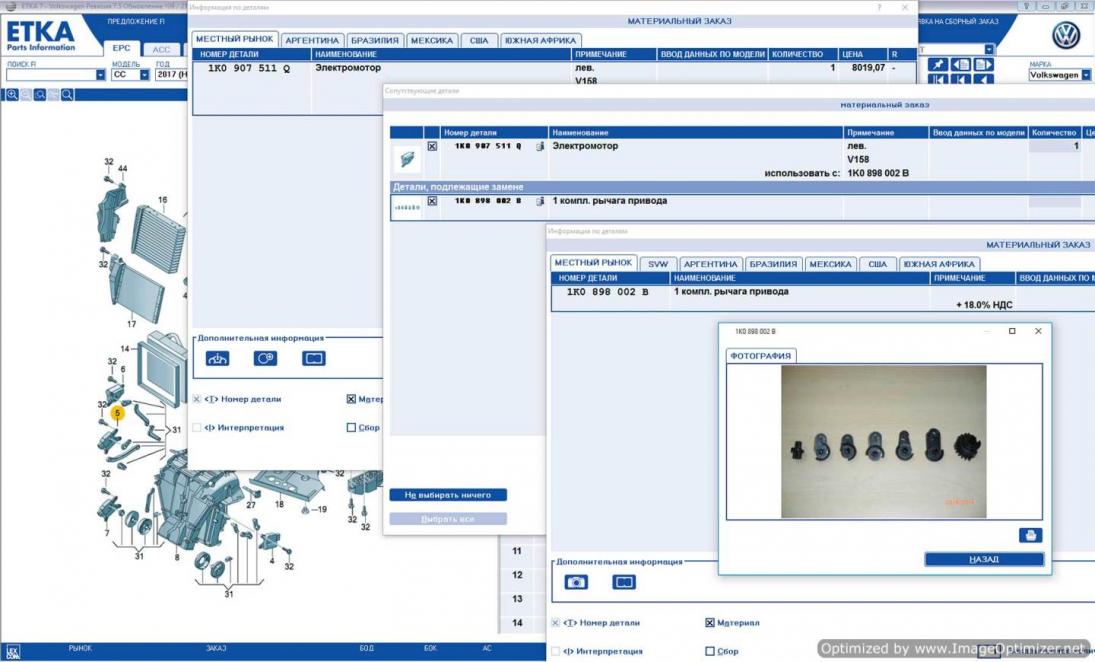Click the part photo of lever kit
This screenshot has width=1095, height=662.
coord(883,442)
